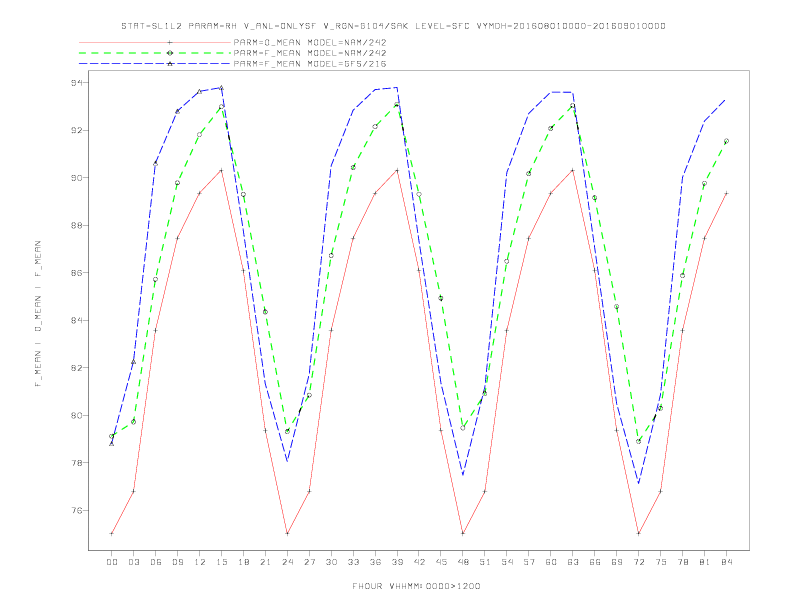
Task: Click the x-axis tick label 45
Action: [441, 562]
